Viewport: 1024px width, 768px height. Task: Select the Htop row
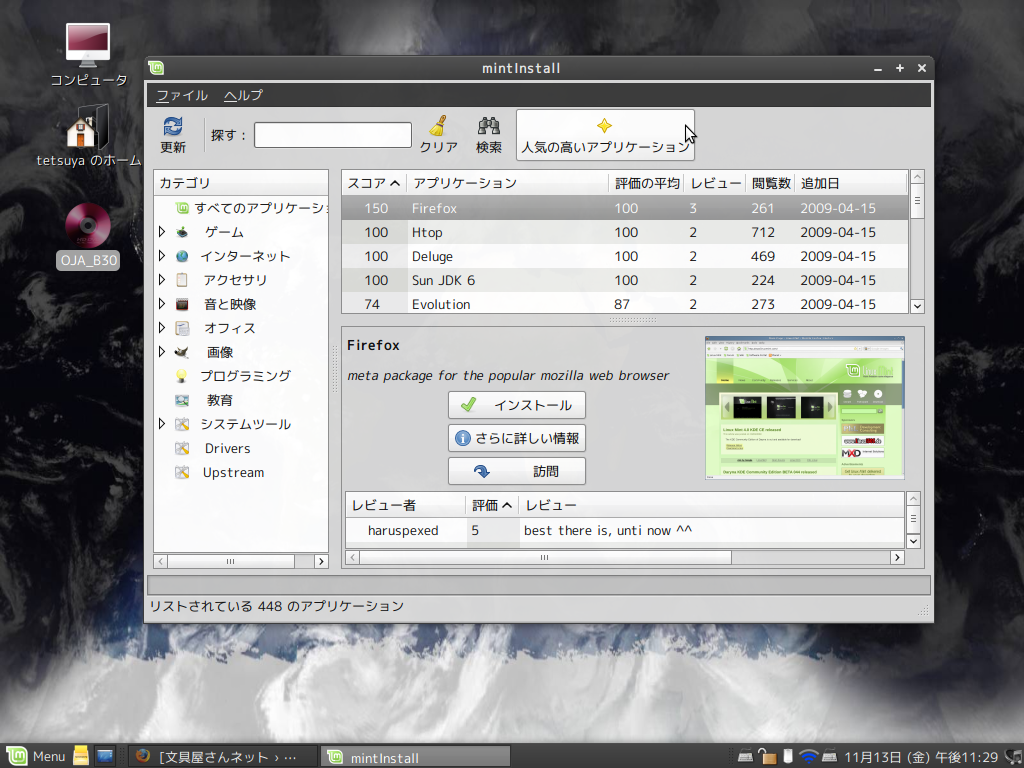click(x=624, y=232)
